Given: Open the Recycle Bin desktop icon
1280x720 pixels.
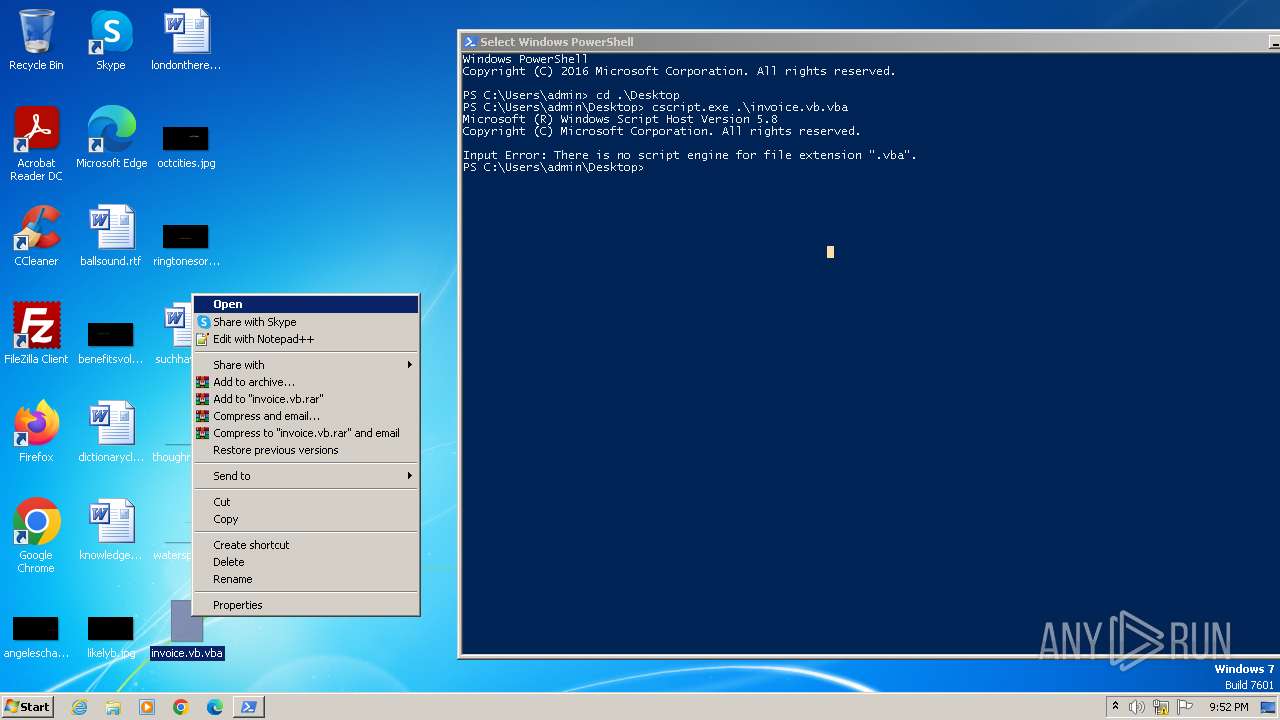Looking at the screenshot, I should click(36, 40).
